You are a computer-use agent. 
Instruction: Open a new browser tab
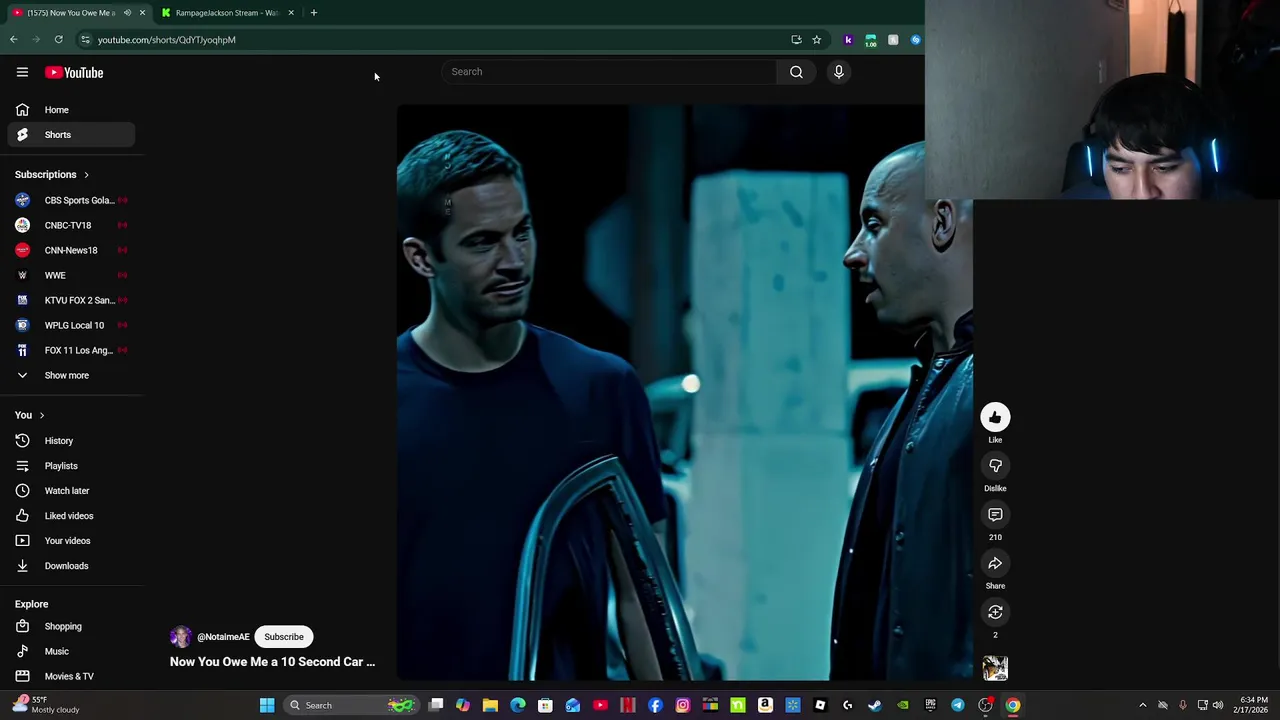click(x=314, y=13)
